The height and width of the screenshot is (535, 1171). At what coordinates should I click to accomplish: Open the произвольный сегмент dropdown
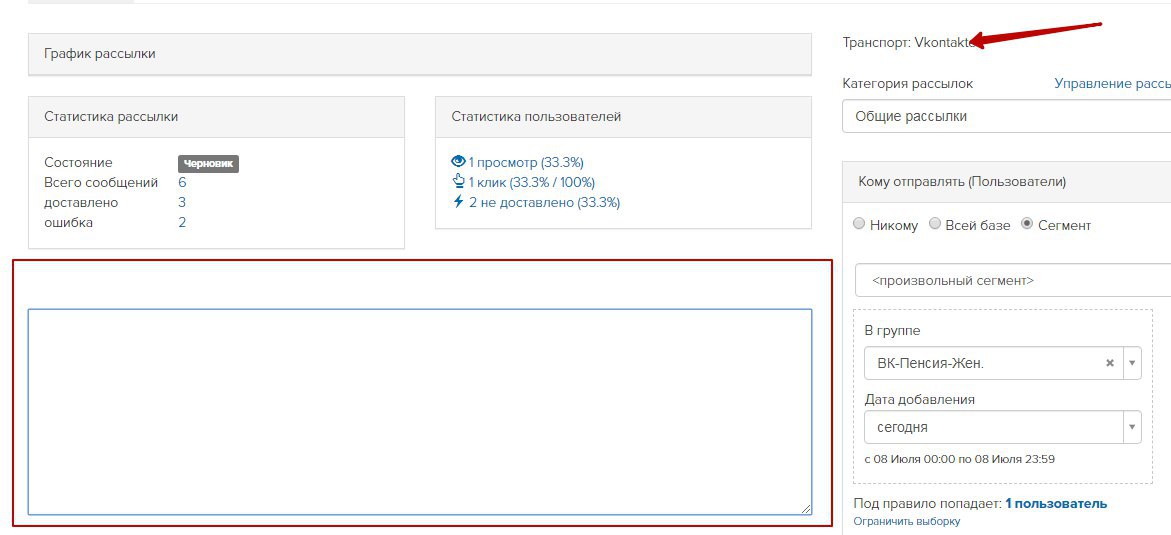(1013, 281)
